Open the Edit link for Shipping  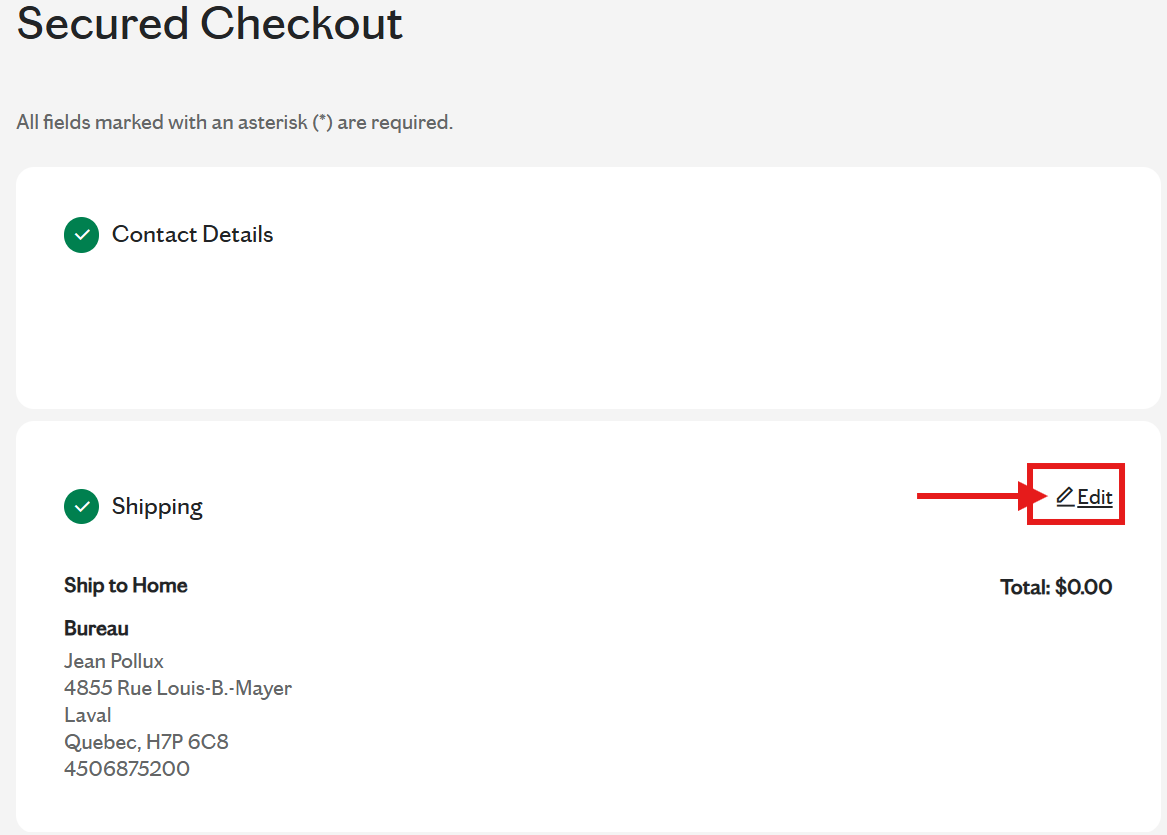[x=1094, y=497]
